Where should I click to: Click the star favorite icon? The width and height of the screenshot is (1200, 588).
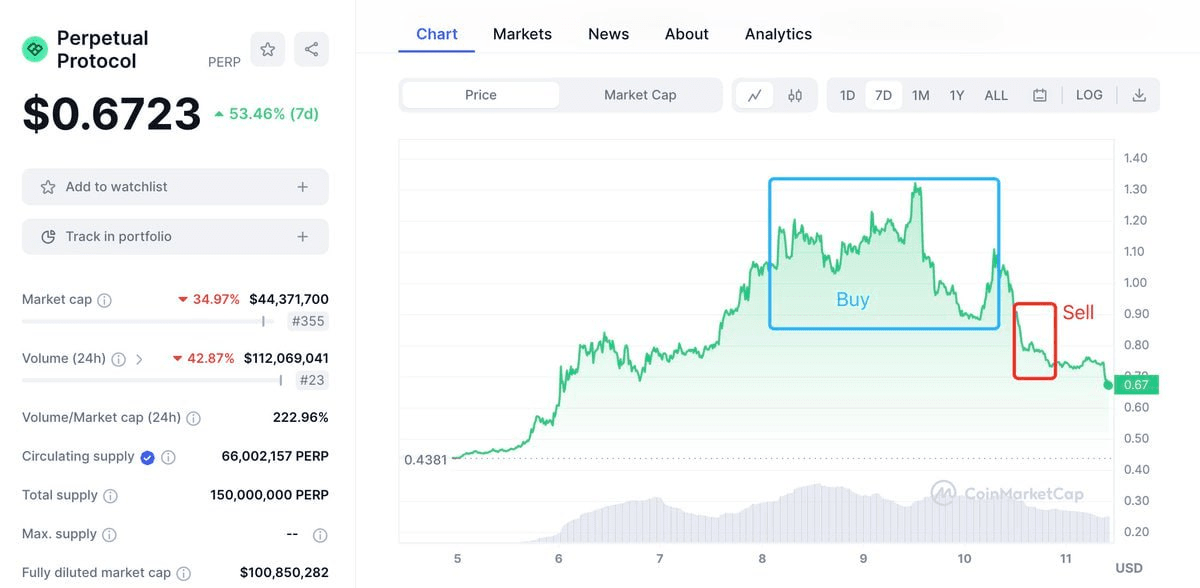click(268, 49)
